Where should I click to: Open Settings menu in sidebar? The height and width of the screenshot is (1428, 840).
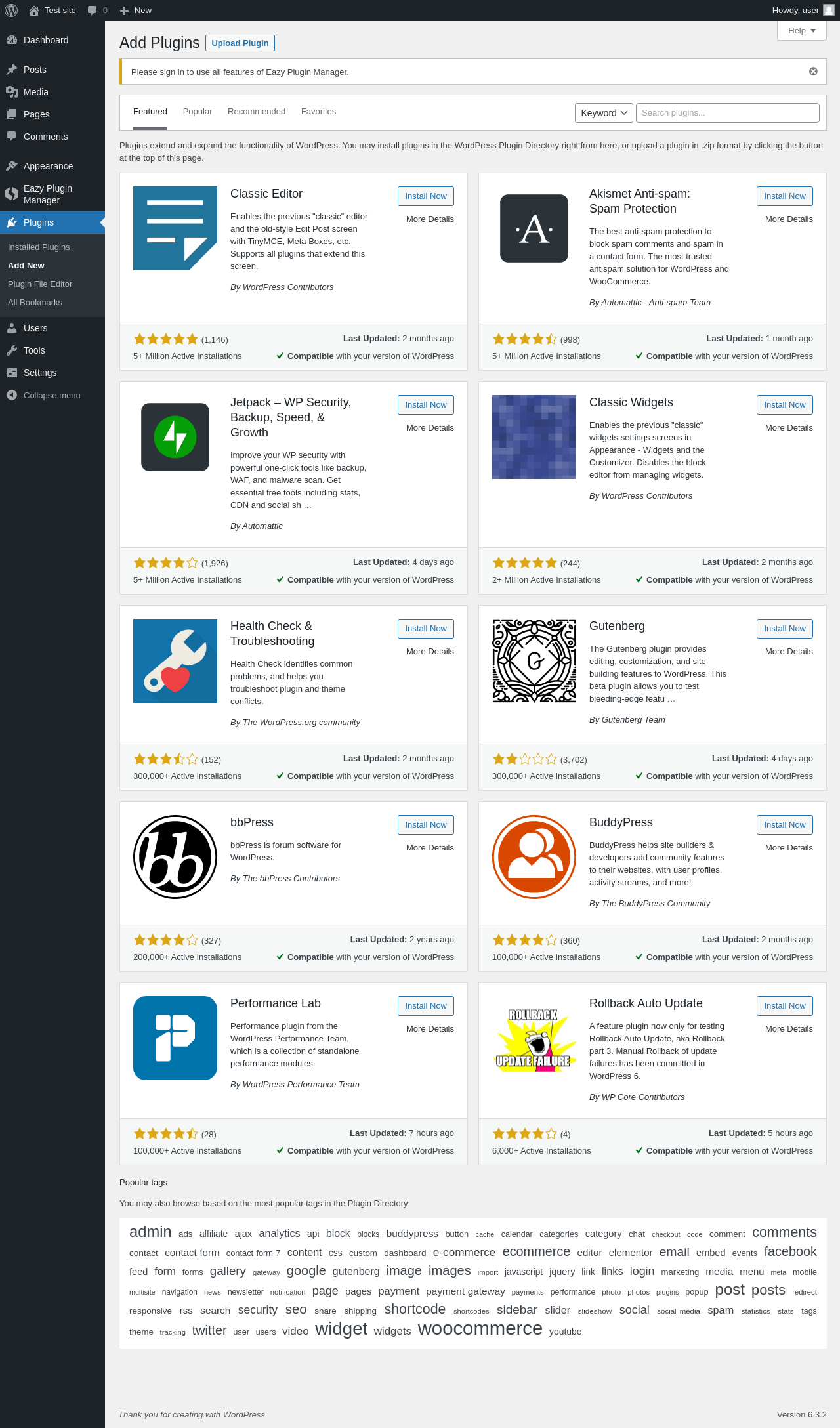click(52, 373)
